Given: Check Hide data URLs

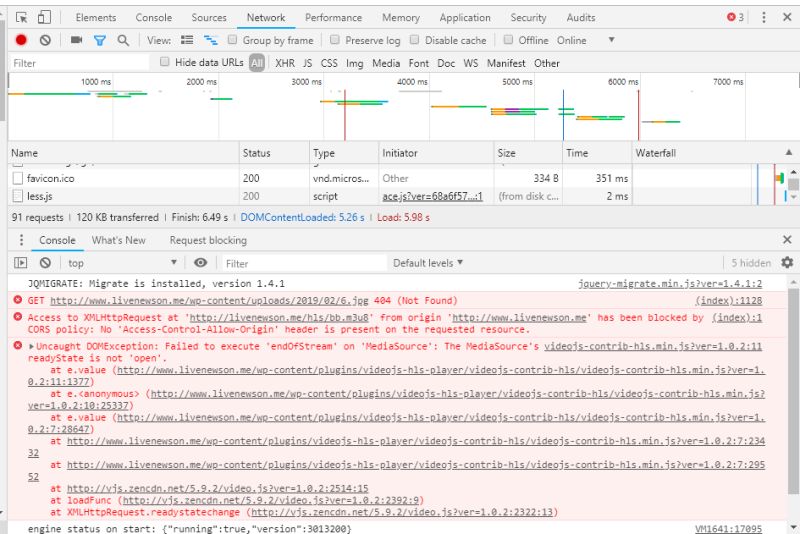Looking at the screenshot, I should click(164, 62).
